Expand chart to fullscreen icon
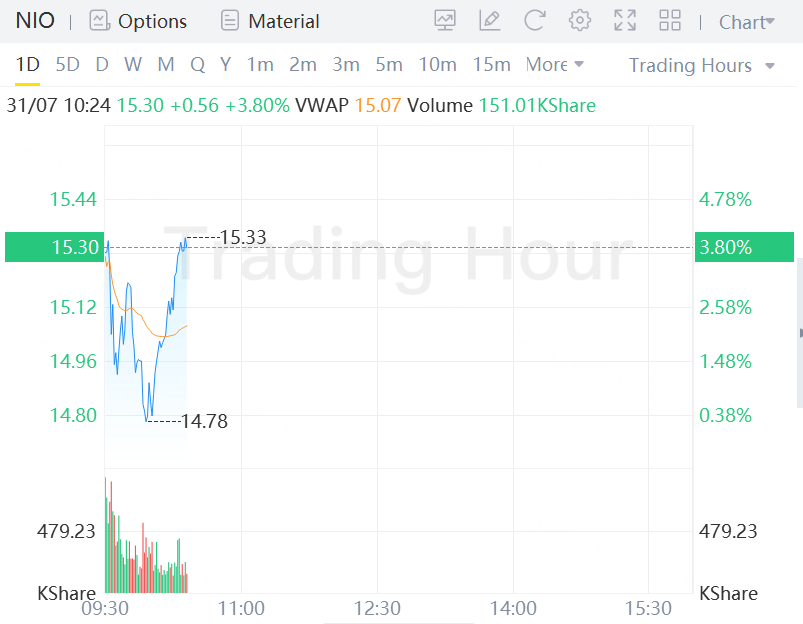803x624 pixels. coord(625,21)
